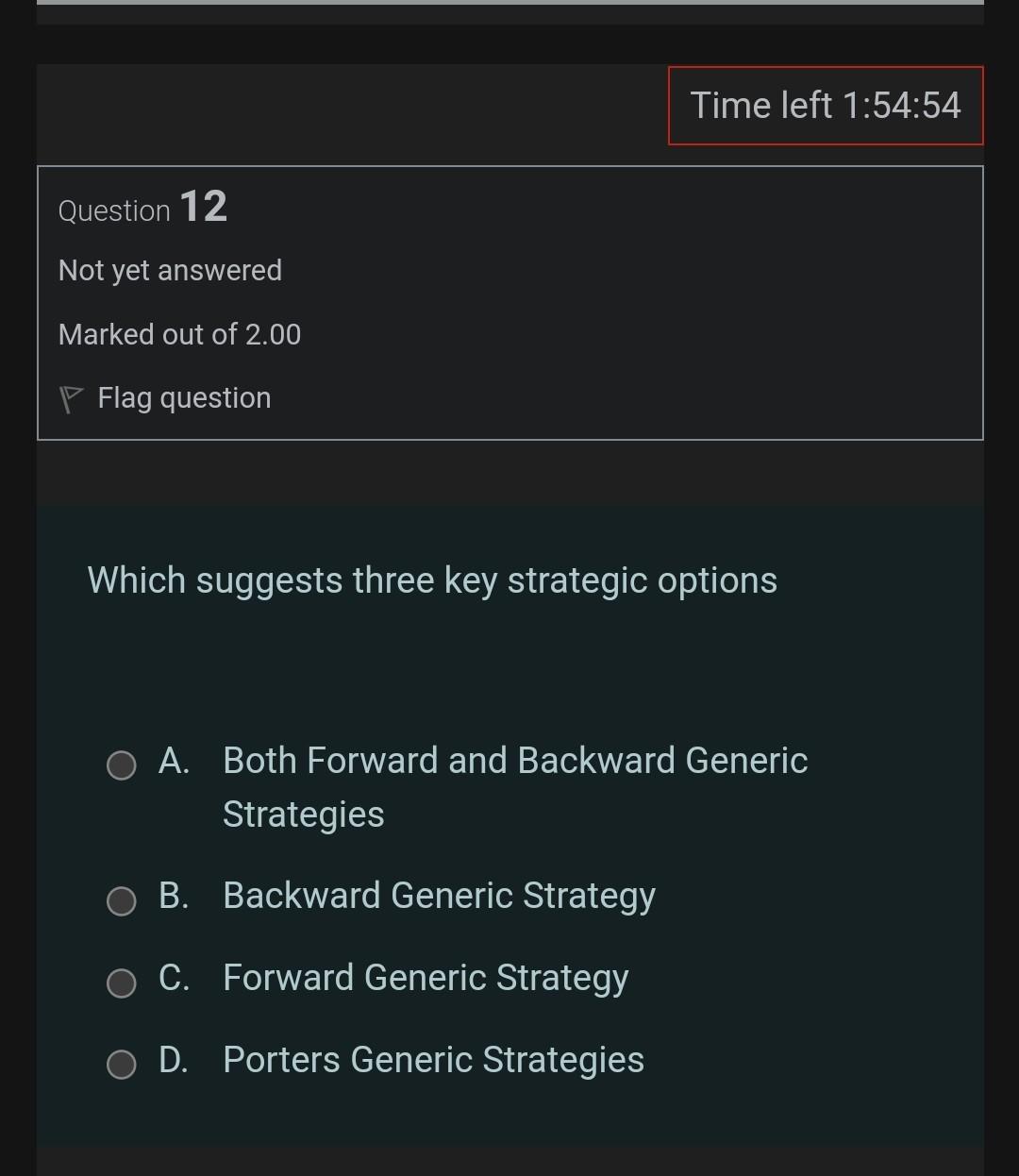Click the Time left 1:54:54 timer box

click(826, 105)
